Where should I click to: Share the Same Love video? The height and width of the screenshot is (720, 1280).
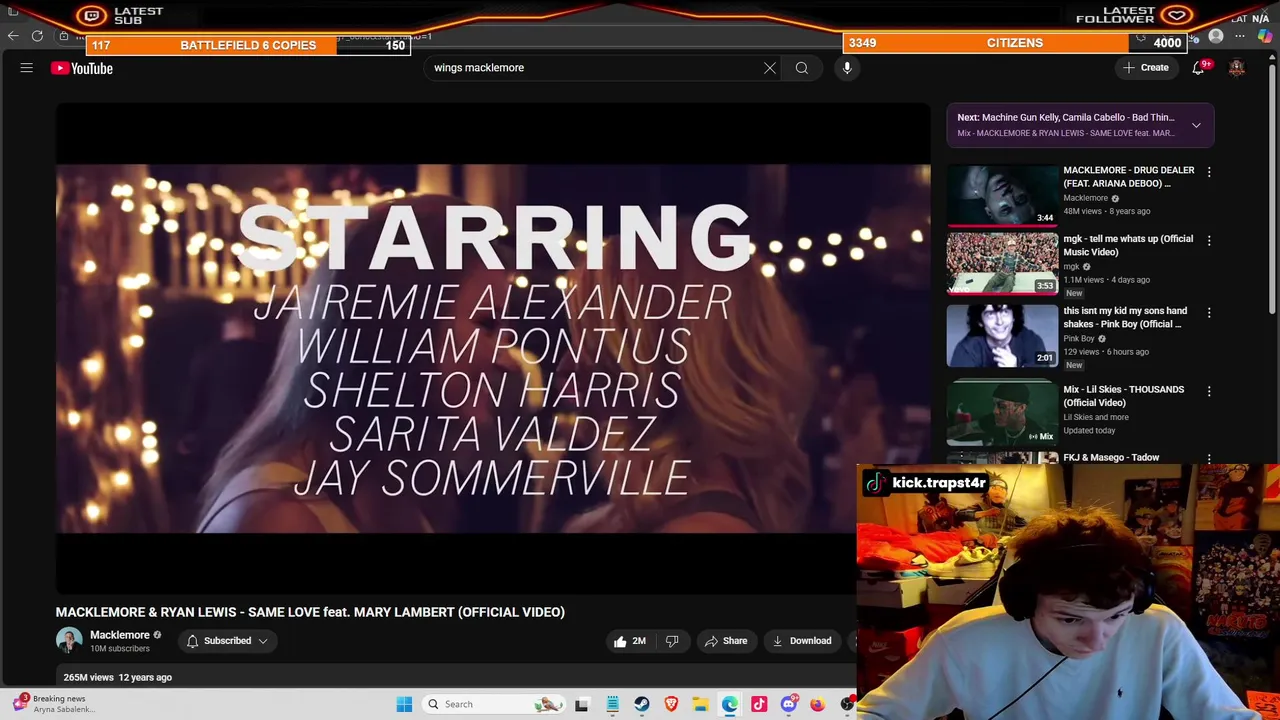726,641
